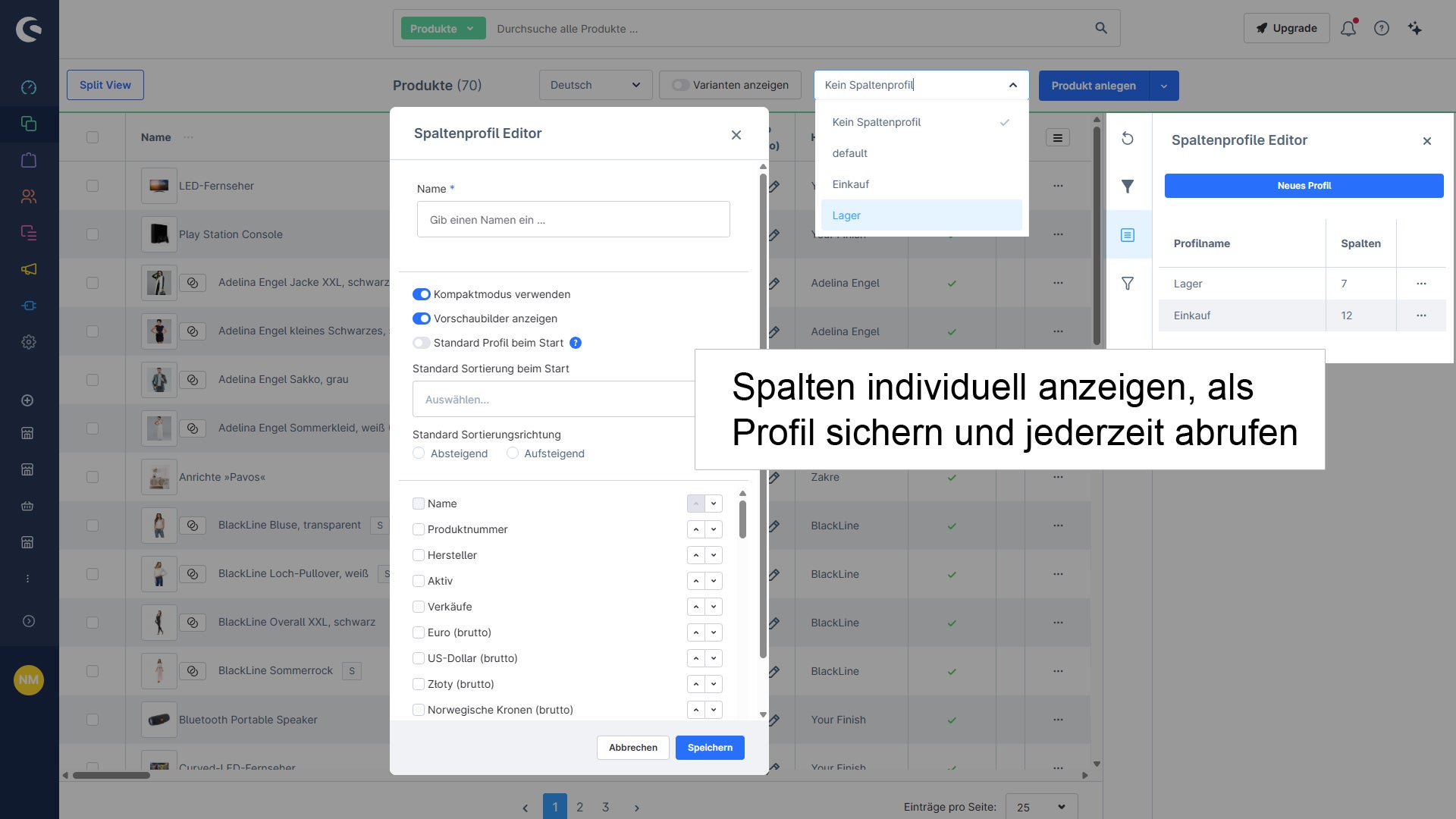The height and width of the screenshot is (819, 1456).
Task: Open the Marketing megaphone icon in sidebar
Action: [29, 269]
